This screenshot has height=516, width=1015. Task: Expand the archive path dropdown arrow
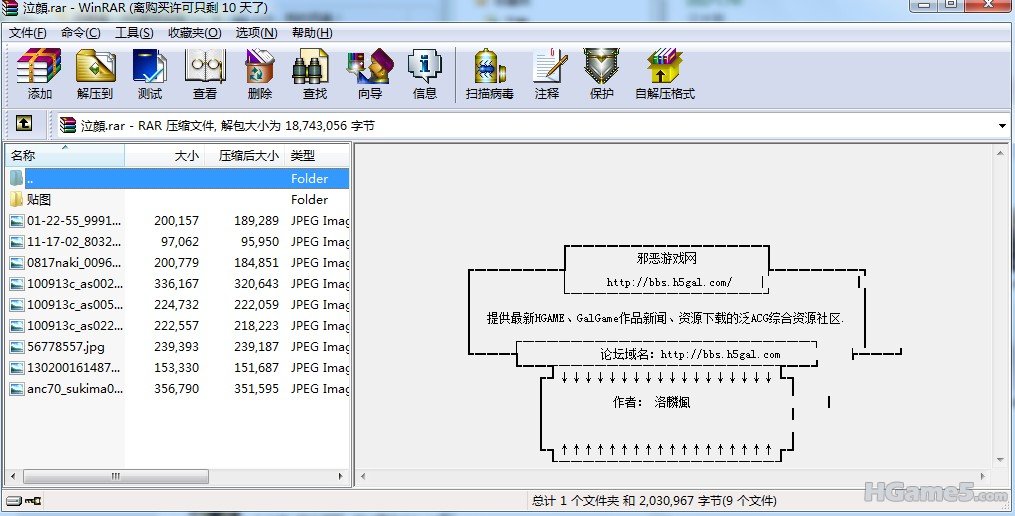pyautogui.click(x=1002, y=126)
